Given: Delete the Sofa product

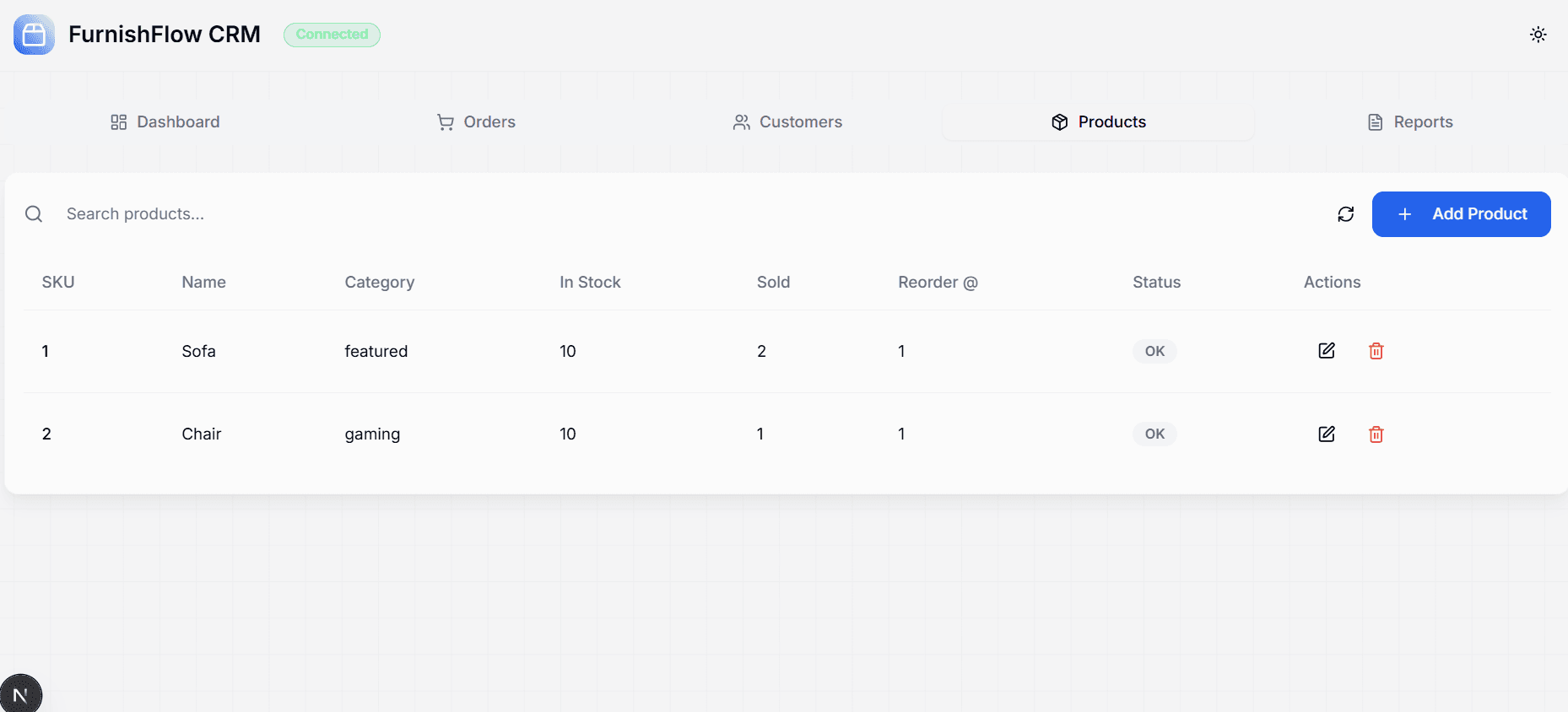Looking at the screenshot, I should point(1376,351).
